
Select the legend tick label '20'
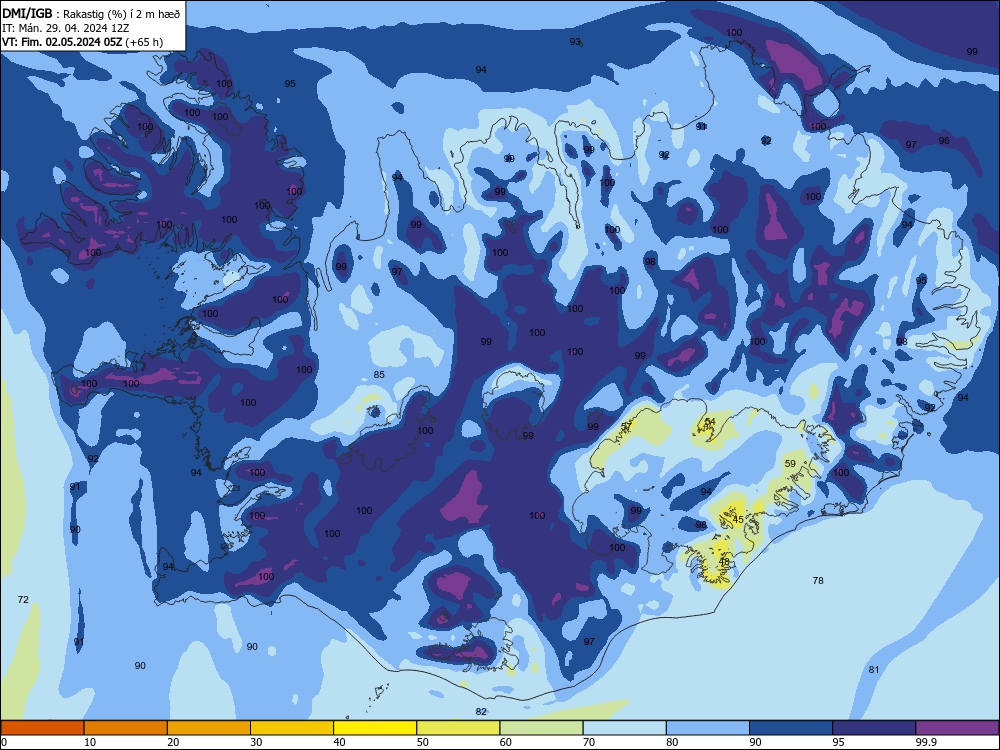[x=173, y=742]
